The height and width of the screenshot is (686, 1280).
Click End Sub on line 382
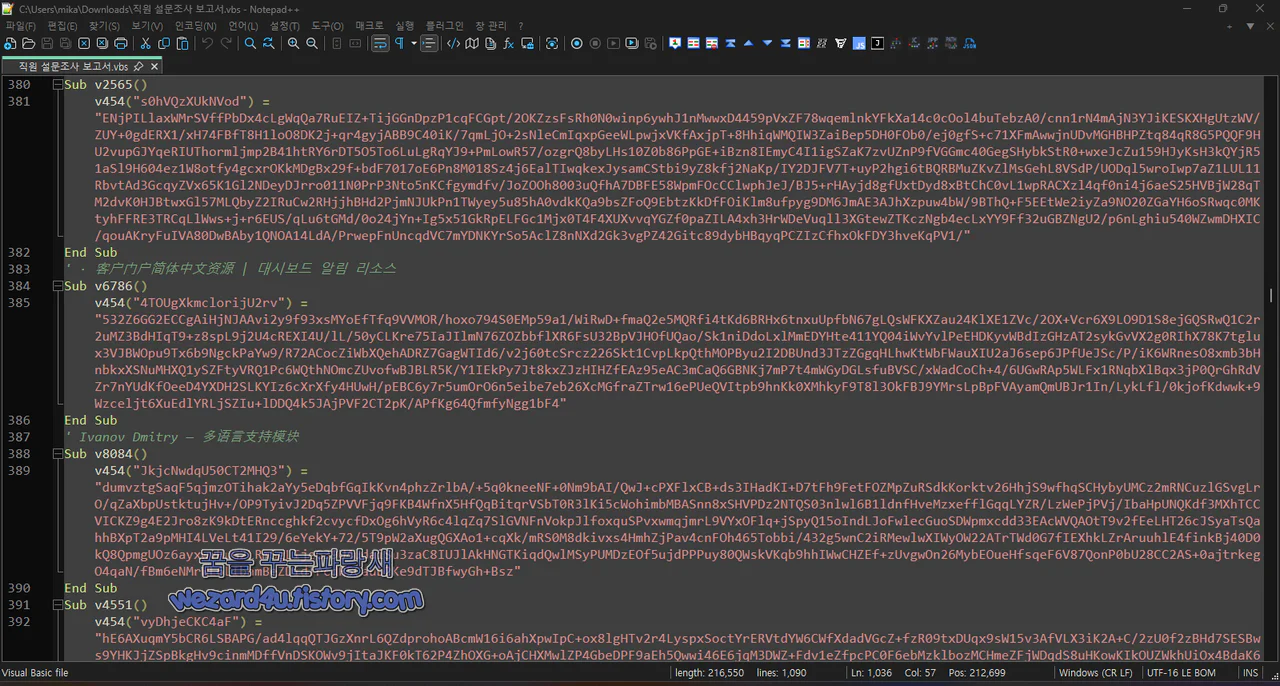click(91, 253)
